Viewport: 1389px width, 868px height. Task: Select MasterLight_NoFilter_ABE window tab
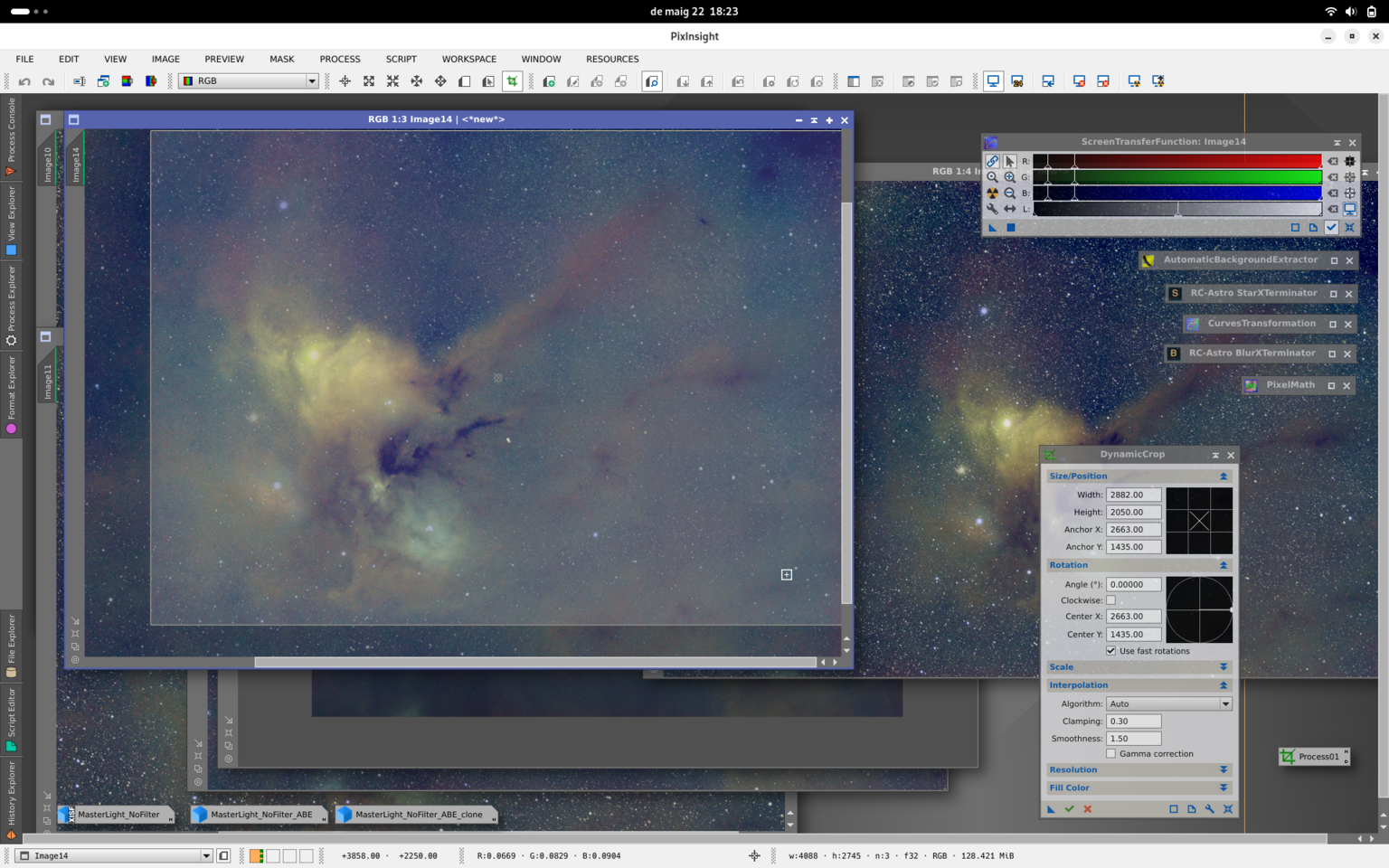260,815
